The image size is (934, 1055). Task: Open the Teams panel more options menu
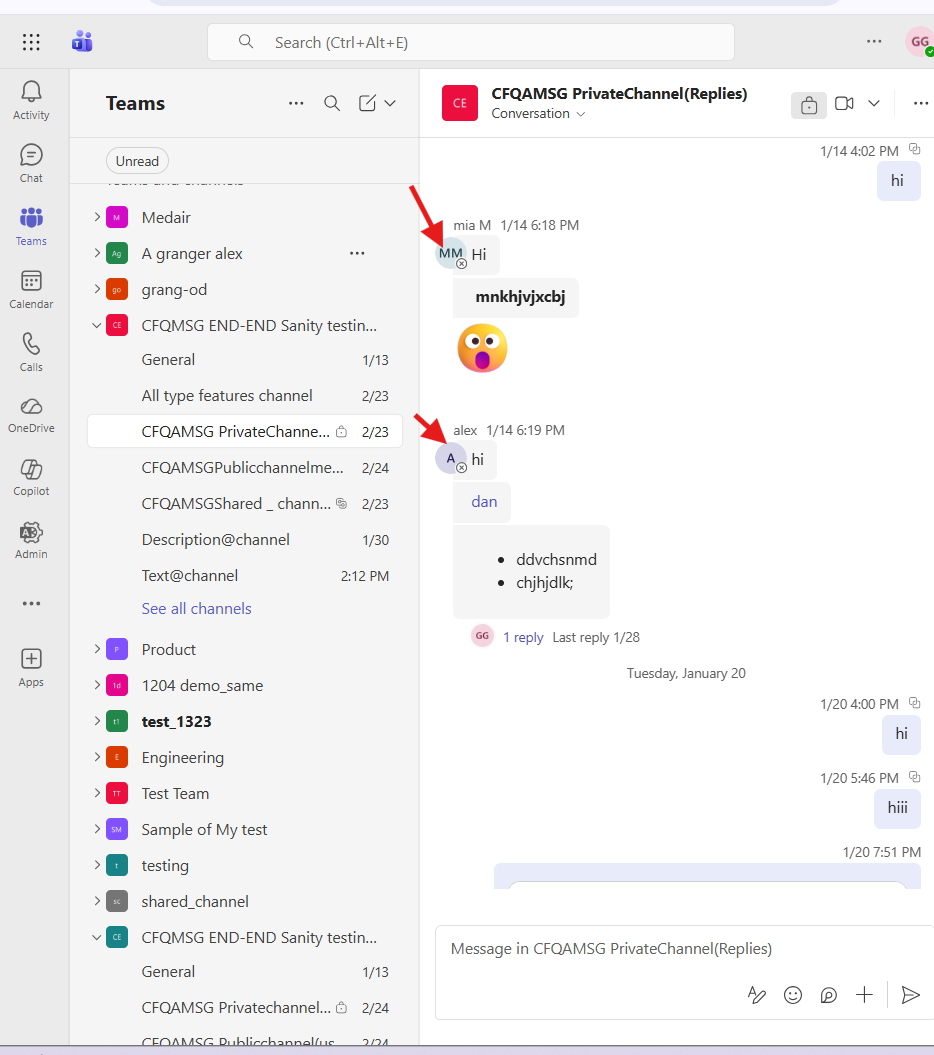296,103
